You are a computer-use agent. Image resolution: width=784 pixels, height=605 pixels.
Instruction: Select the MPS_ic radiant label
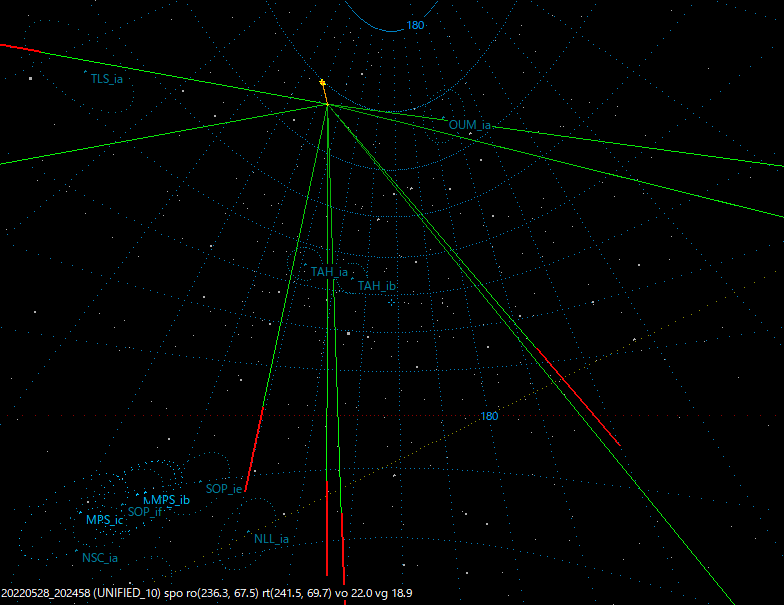click(x=104, y=520)
